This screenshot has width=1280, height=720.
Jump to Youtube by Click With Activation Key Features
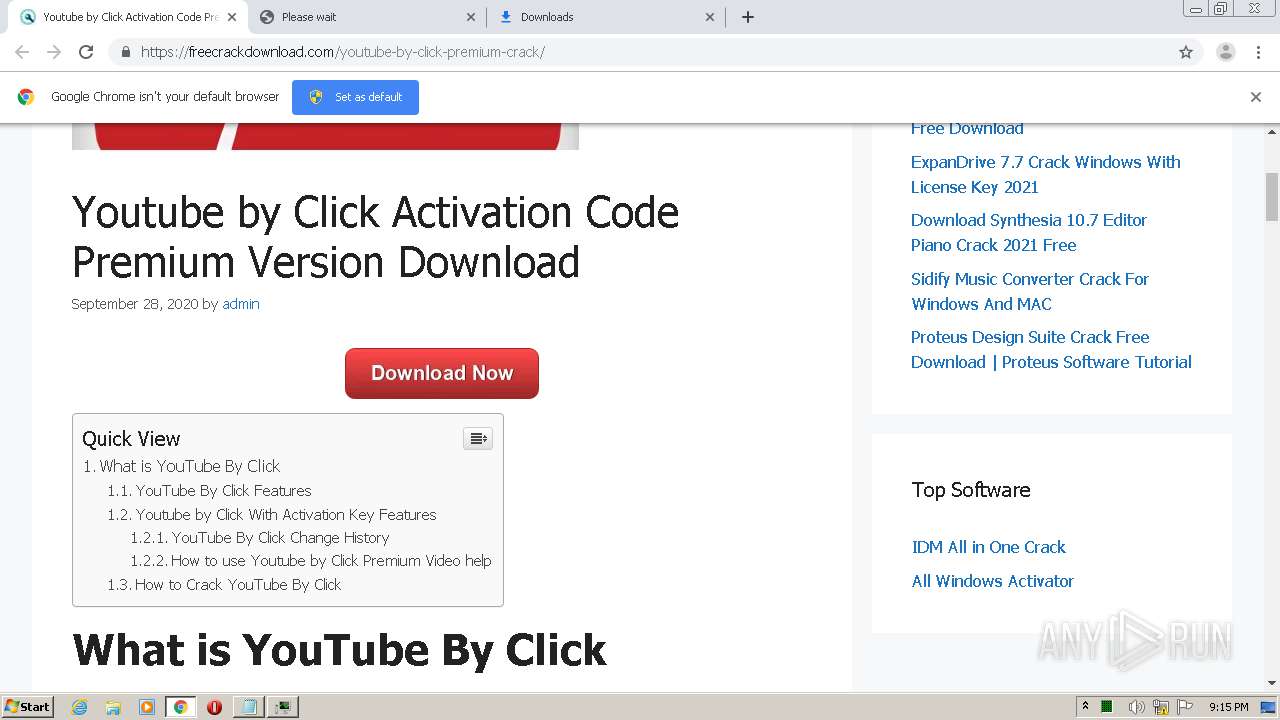pyautogui.click(x=286, y=515)
